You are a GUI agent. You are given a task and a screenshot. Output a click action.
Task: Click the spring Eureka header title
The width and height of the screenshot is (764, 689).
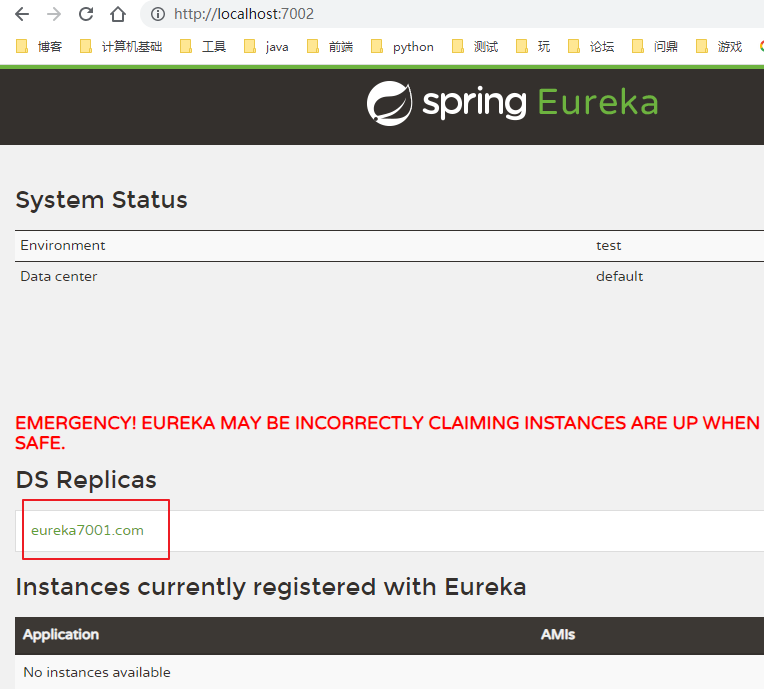[x=540, y=102]
